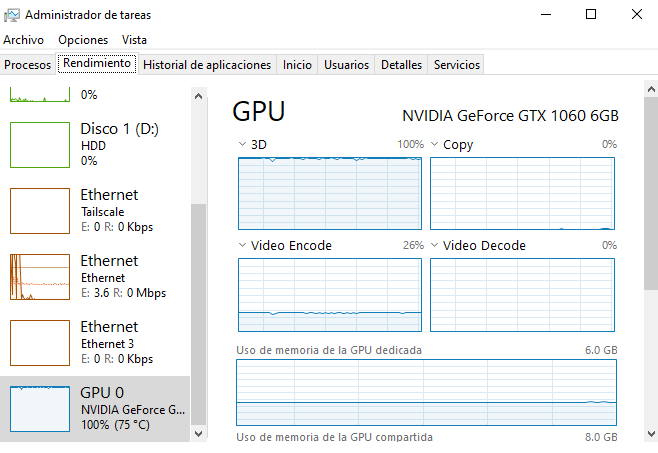Open the 3D engine graph dropdown
658x453 pixels.
pos(243,145)
